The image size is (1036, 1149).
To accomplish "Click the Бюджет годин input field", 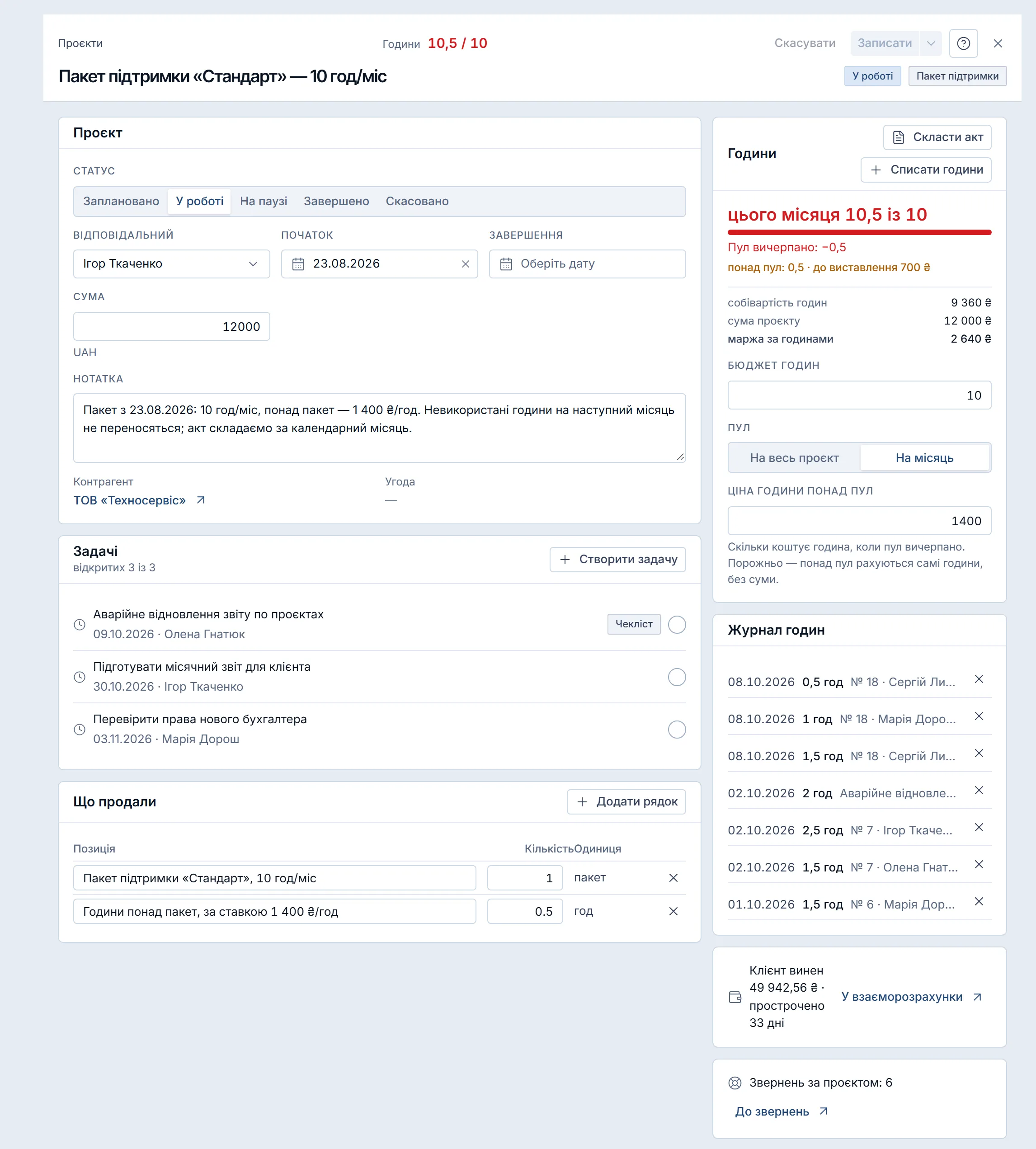I will (x=860, y=396).
